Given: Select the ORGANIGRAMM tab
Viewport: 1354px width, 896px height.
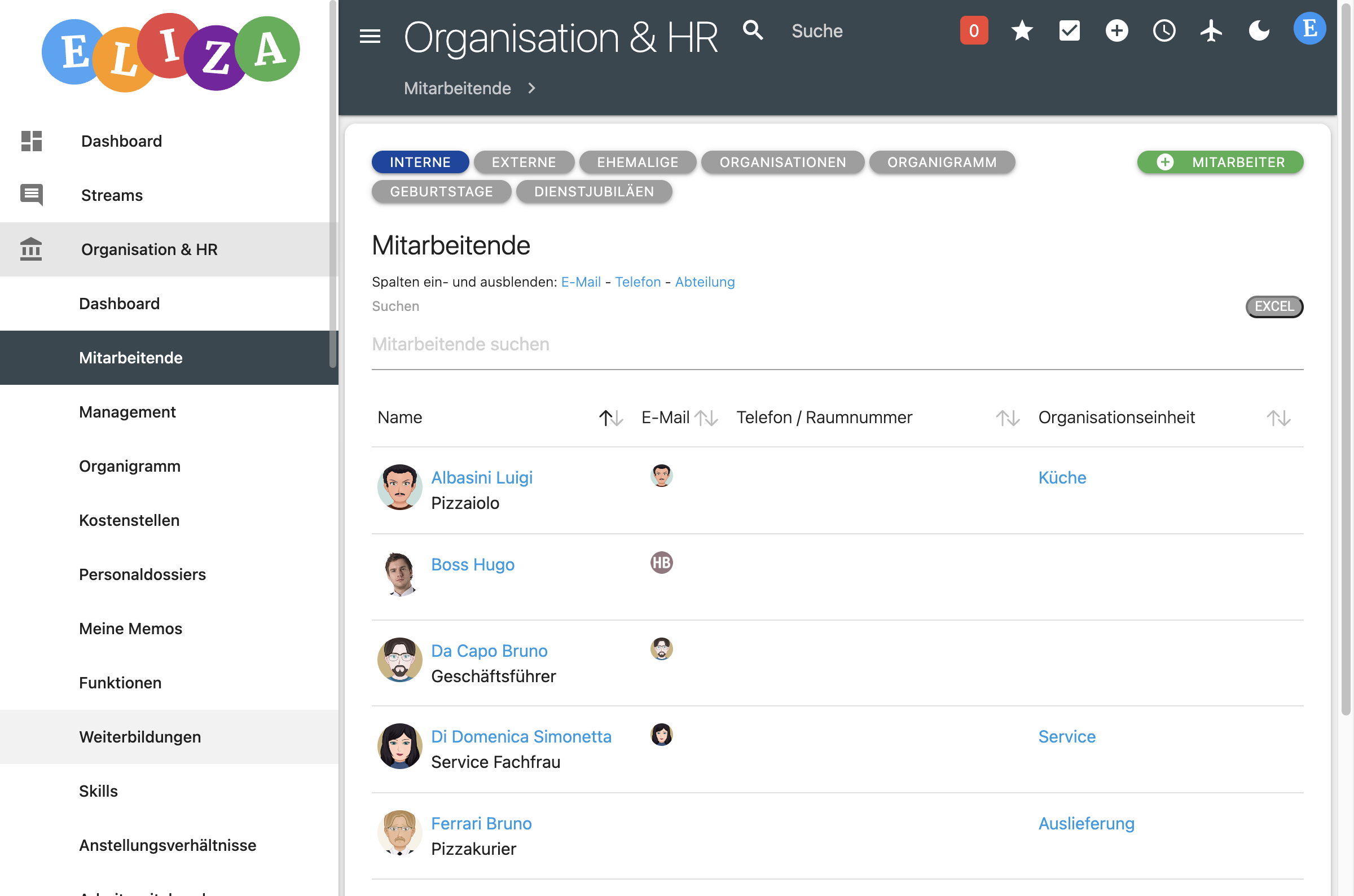Looking at the screenshot, I should pos(942,162).
